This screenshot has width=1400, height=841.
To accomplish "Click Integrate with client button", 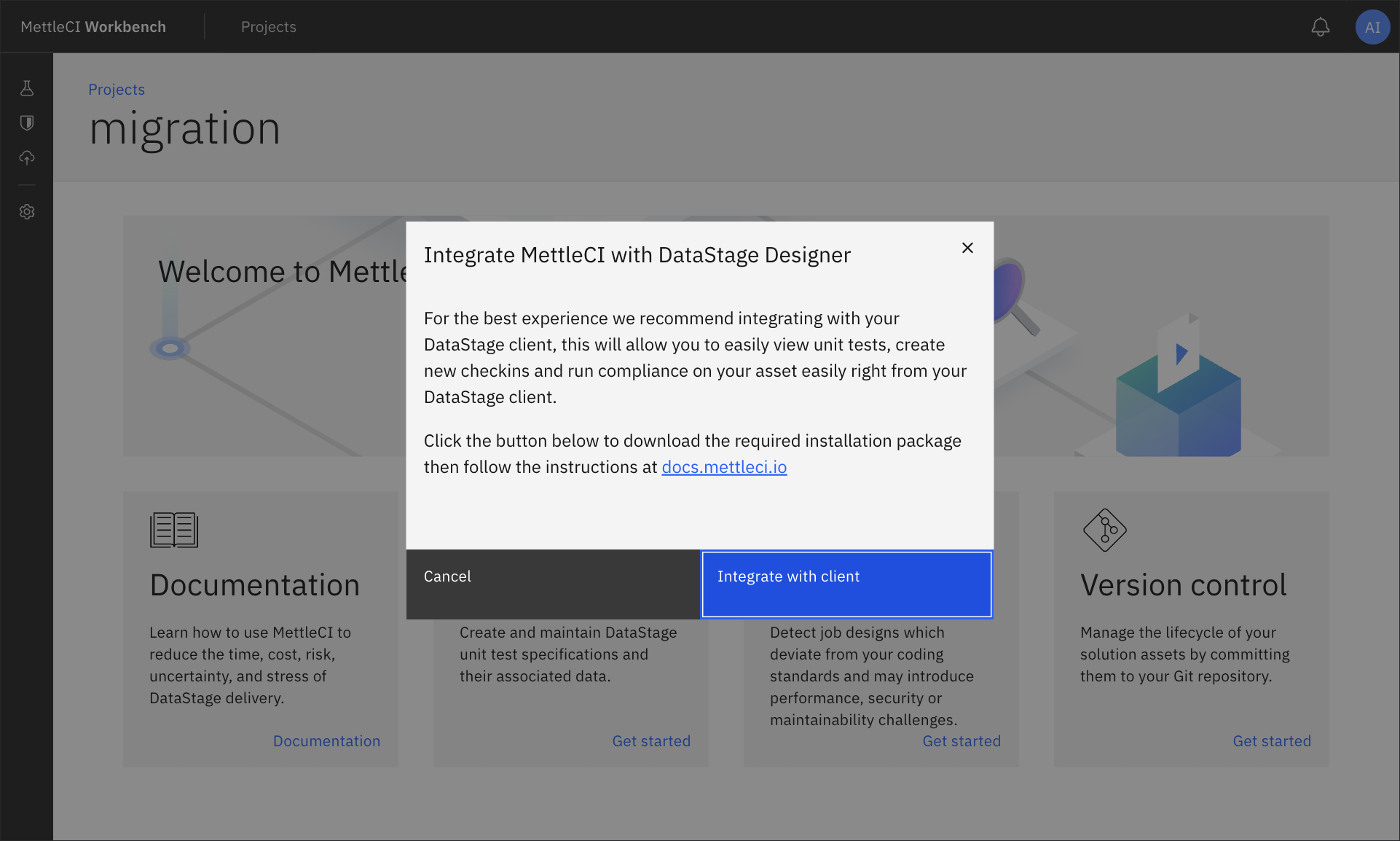I will pos(846,584).
